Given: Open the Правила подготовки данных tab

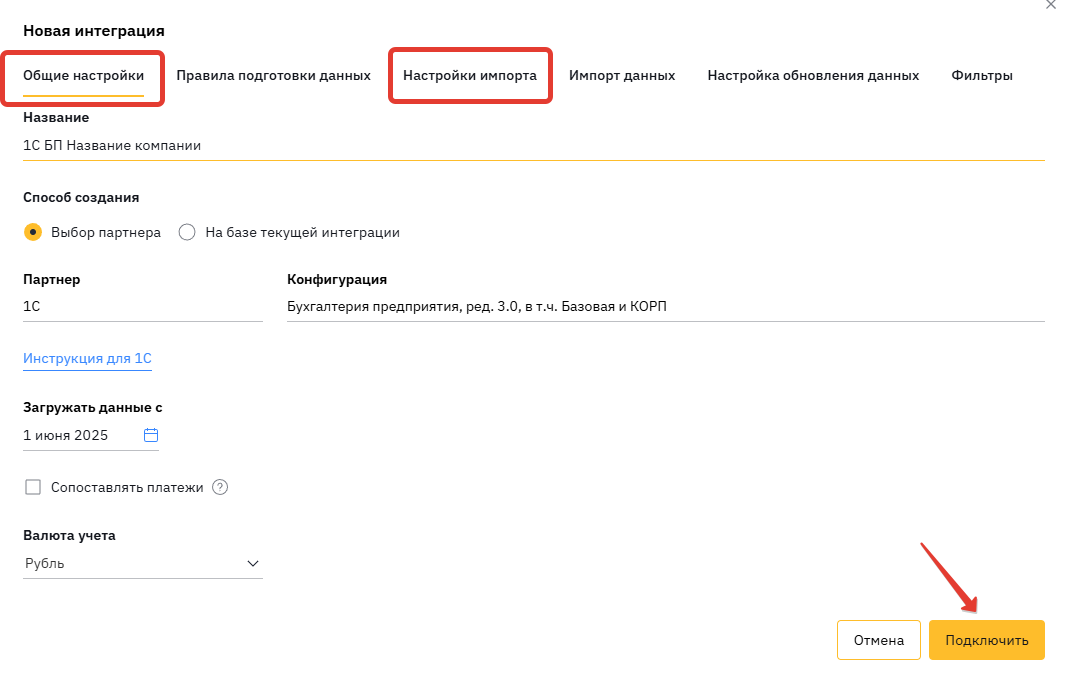Looking at the screenshot, I should point(274,75).
